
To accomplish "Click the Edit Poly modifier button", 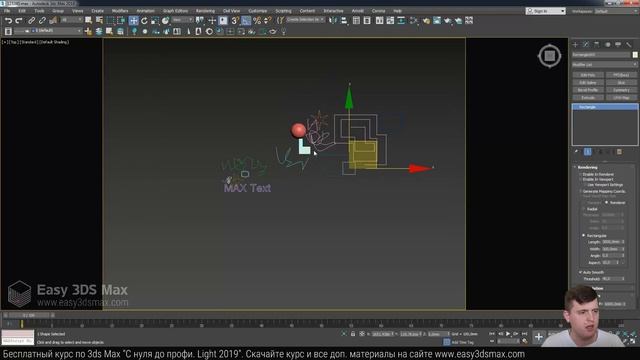I will 588,75.
